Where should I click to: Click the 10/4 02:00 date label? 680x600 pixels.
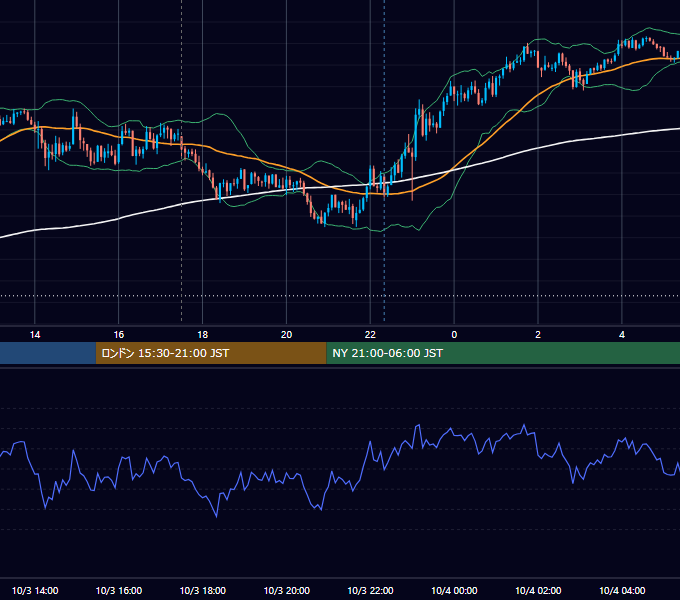click(x=538, y=590)
